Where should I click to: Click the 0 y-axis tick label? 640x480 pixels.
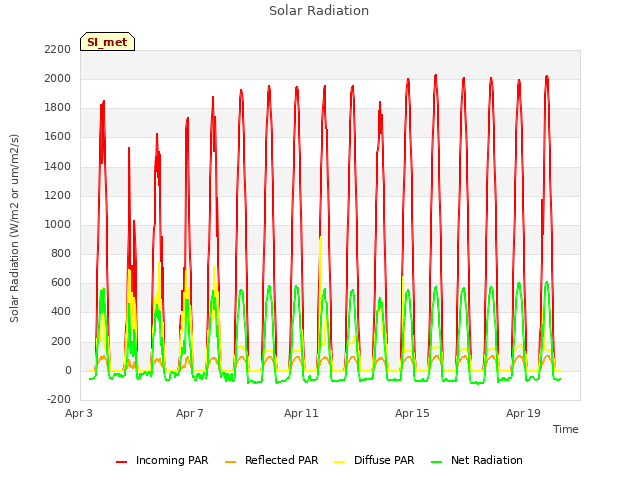(x=68, y=371)
